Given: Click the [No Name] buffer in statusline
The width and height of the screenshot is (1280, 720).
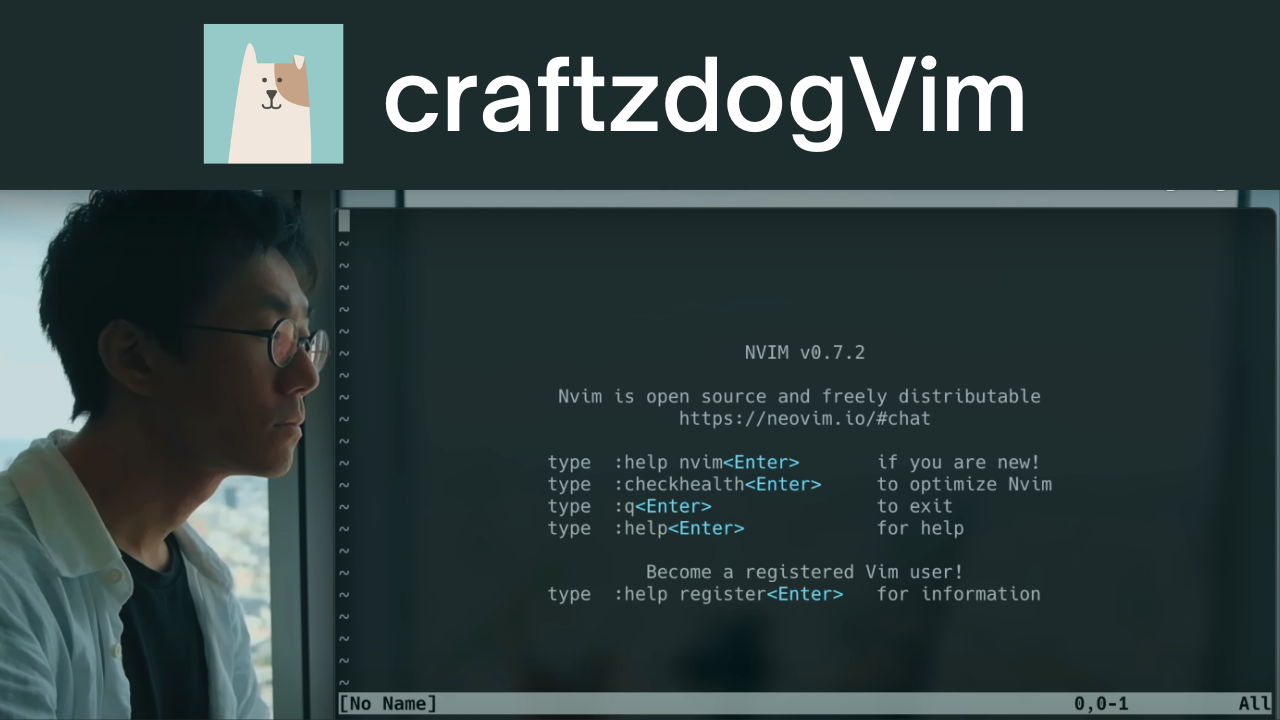Looking at the screenshot, I should click(x=388, y=704).
